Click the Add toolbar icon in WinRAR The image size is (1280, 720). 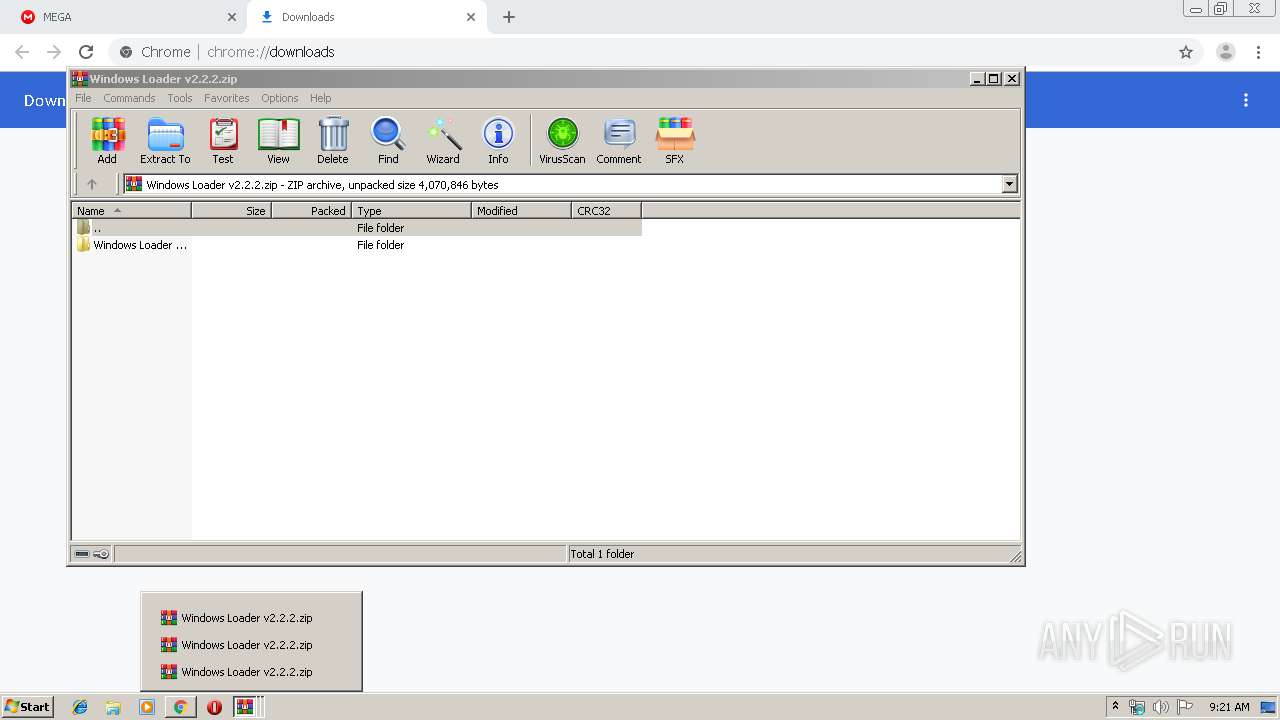(107, 140)
